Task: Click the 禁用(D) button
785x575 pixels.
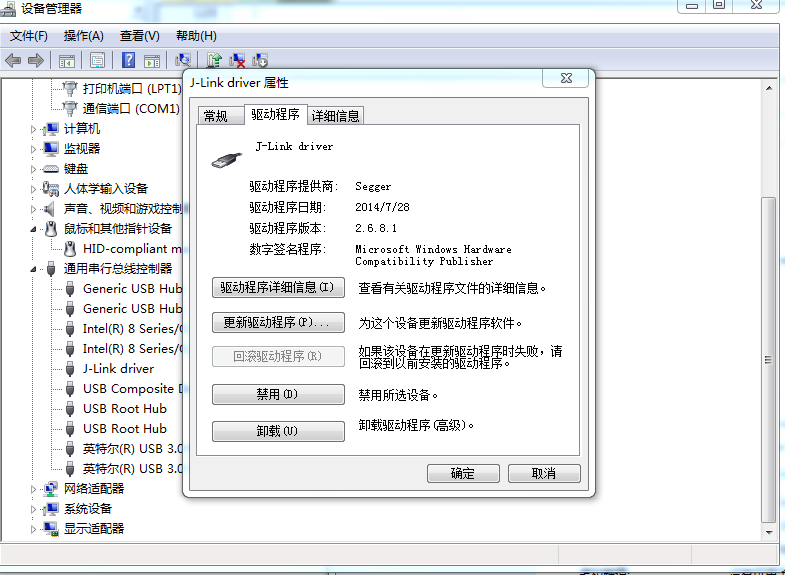Action: coord(278,394)
